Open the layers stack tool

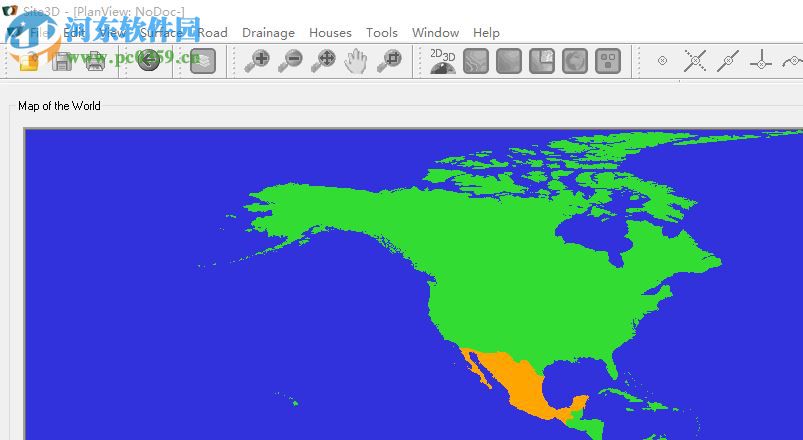[203, 61]
